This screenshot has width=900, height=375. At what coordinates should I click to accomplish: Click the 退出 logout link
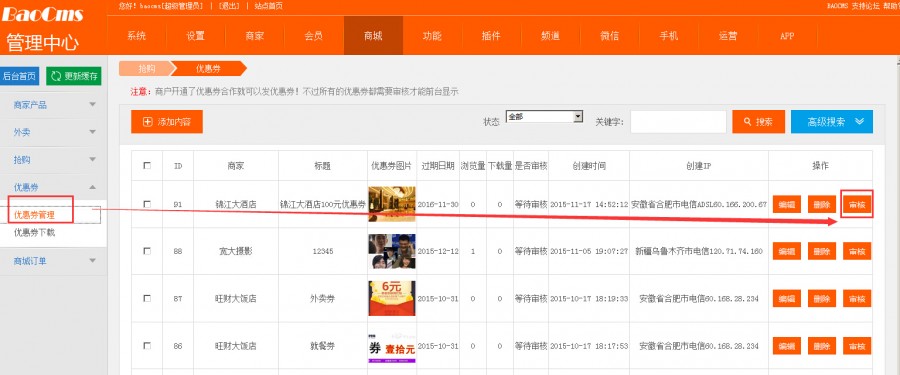(228, 6)
